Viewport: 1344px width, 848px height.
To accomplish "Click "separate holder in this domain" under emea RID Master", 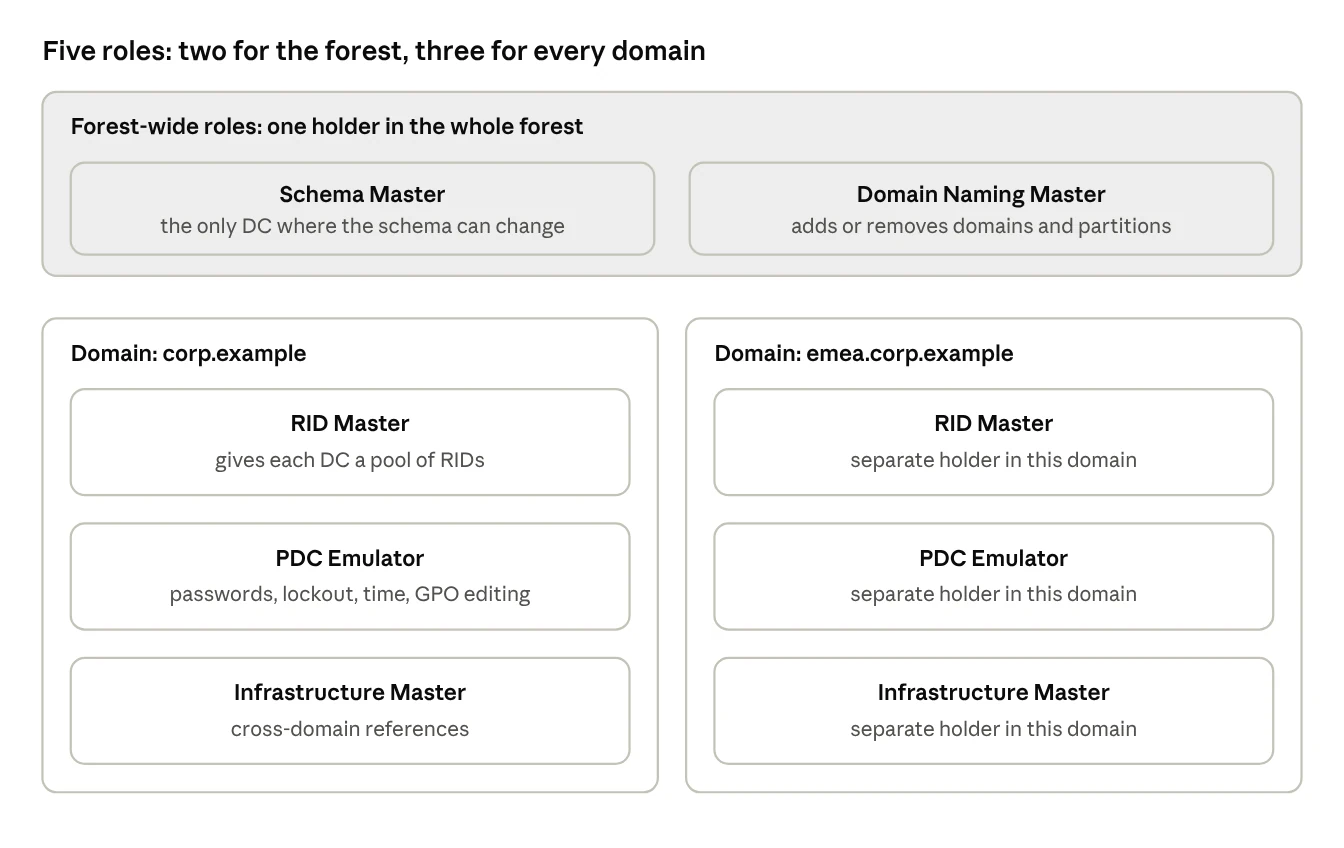I will pyautogui.click(x=994, y=460).
